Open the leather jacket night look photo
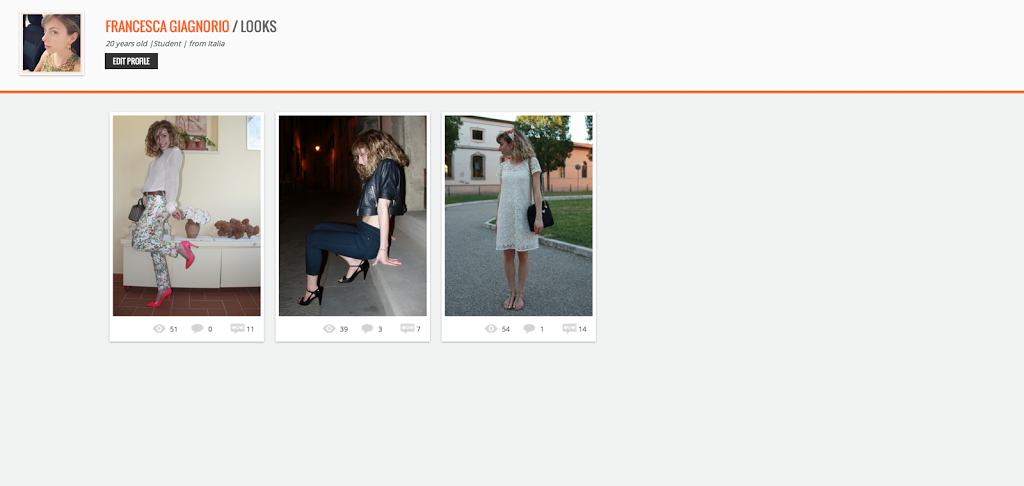This screenshot has width=1024, height=486. pos(353,216)
